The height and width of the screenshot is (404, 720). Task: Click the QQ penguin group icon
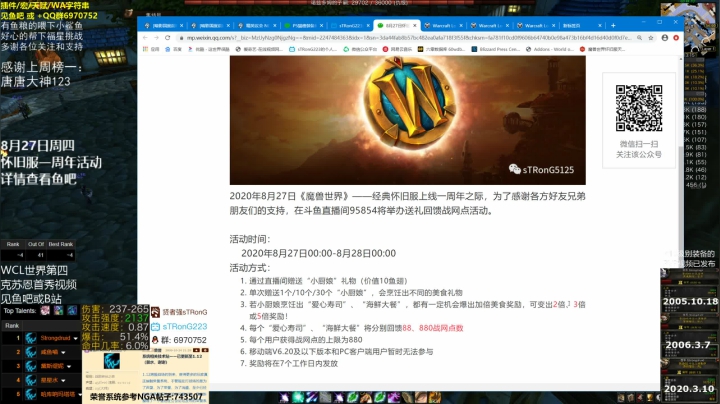tap(155, 340)
